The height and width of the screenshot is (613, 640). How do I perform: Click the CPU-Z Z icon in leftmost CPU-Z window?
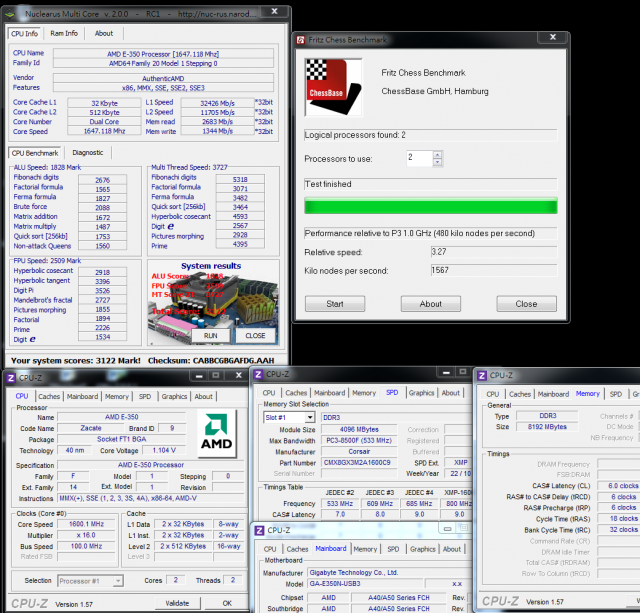pos(11,378)
